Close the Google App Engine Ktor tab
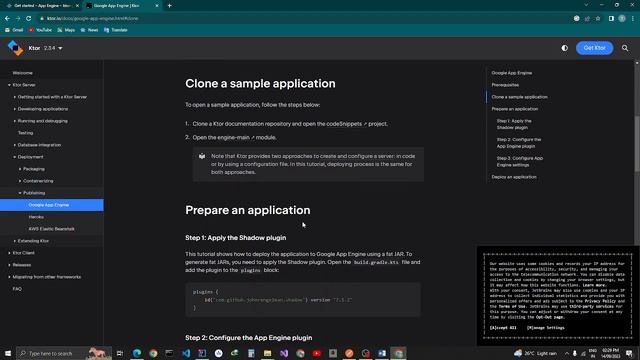Viewport: 640px width, 360px height. pos(157,6)
